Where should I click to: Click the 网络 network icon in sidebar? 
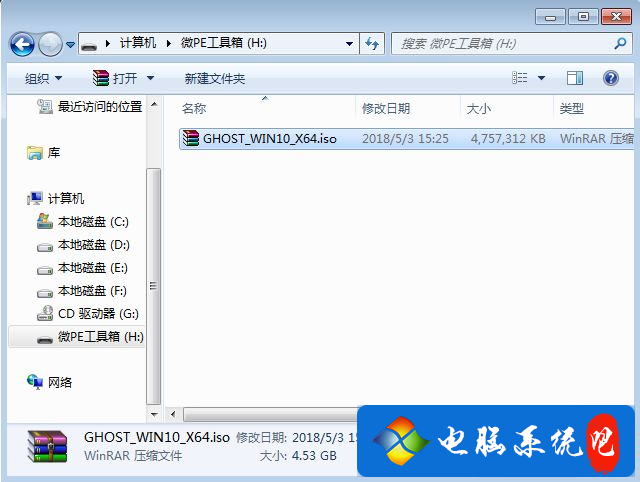(35, 382)
